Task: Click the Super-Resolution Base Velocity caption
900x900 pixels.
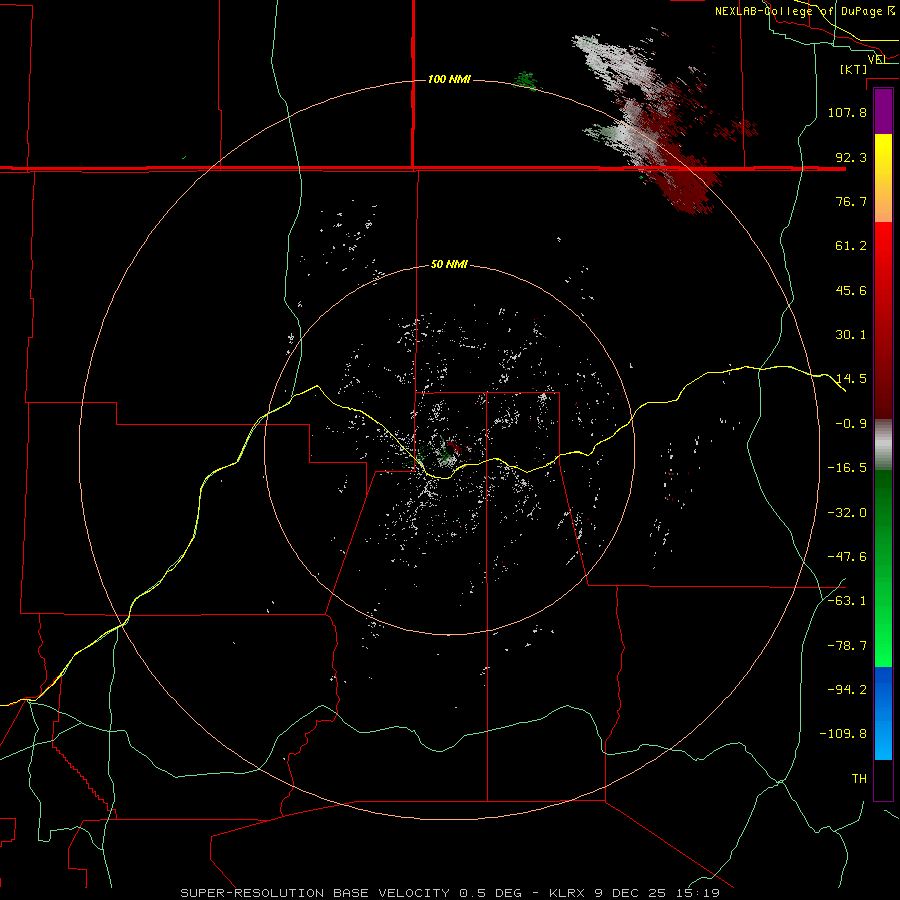Action: (450, 893)
